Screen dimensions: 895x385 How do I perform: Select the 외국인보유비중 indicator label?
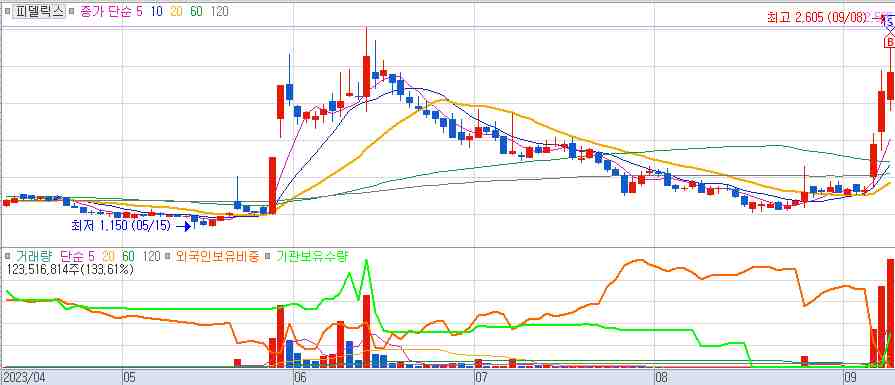click(217, 257)
